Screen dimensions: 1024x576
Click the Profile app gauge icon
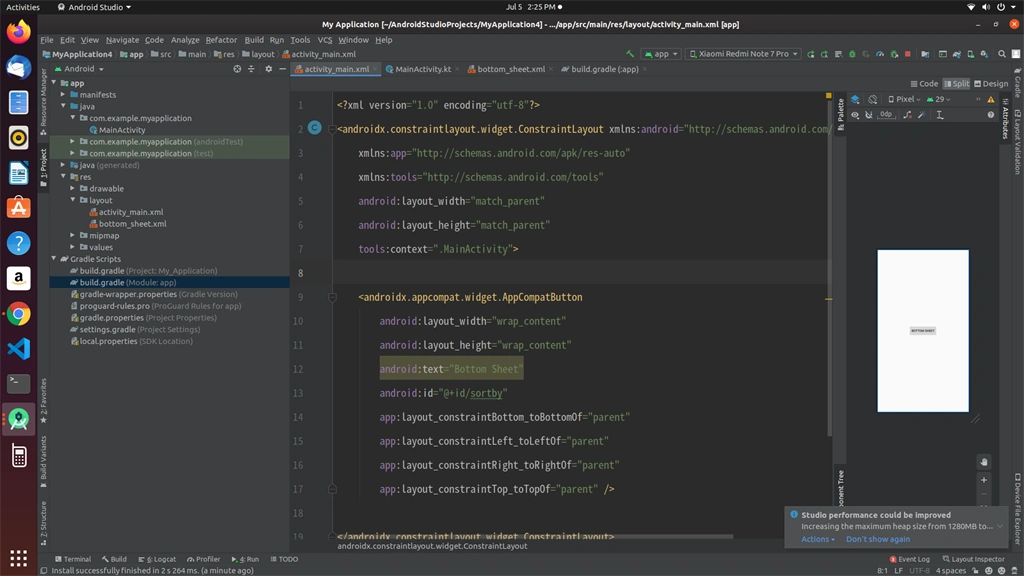880,54
